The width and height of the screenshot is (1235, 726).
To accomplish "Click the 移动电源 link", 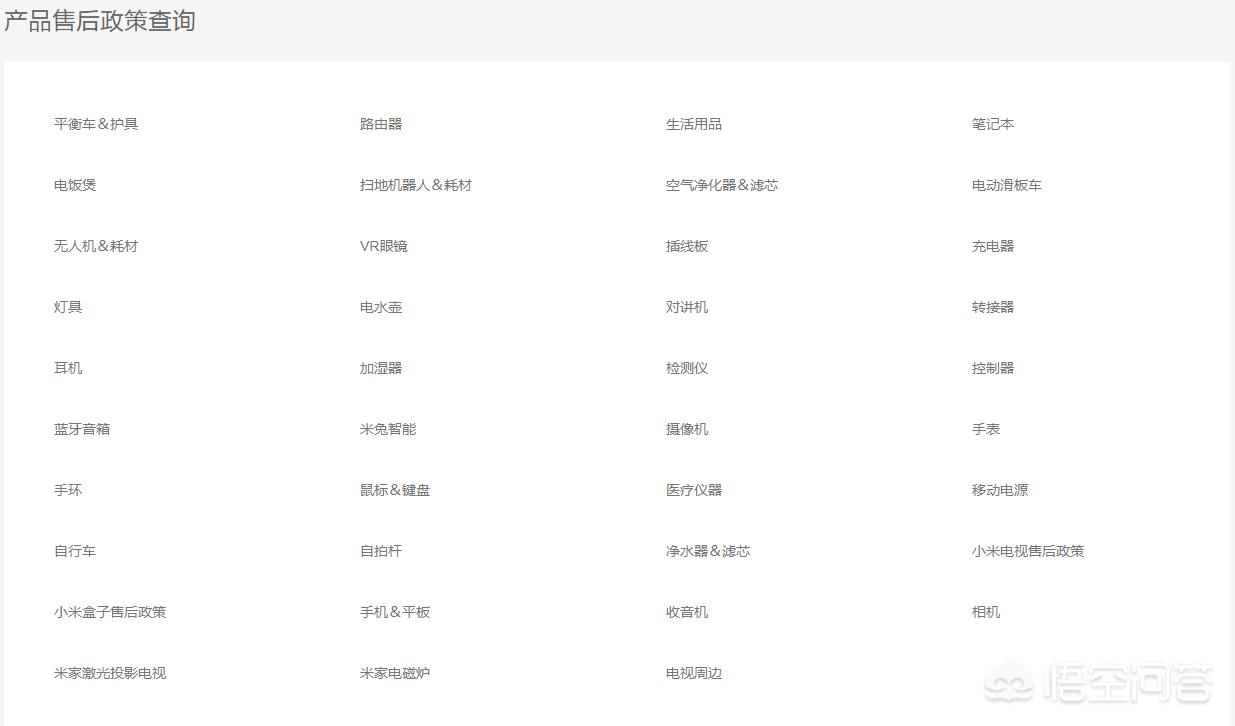I will click(1000, 490).
